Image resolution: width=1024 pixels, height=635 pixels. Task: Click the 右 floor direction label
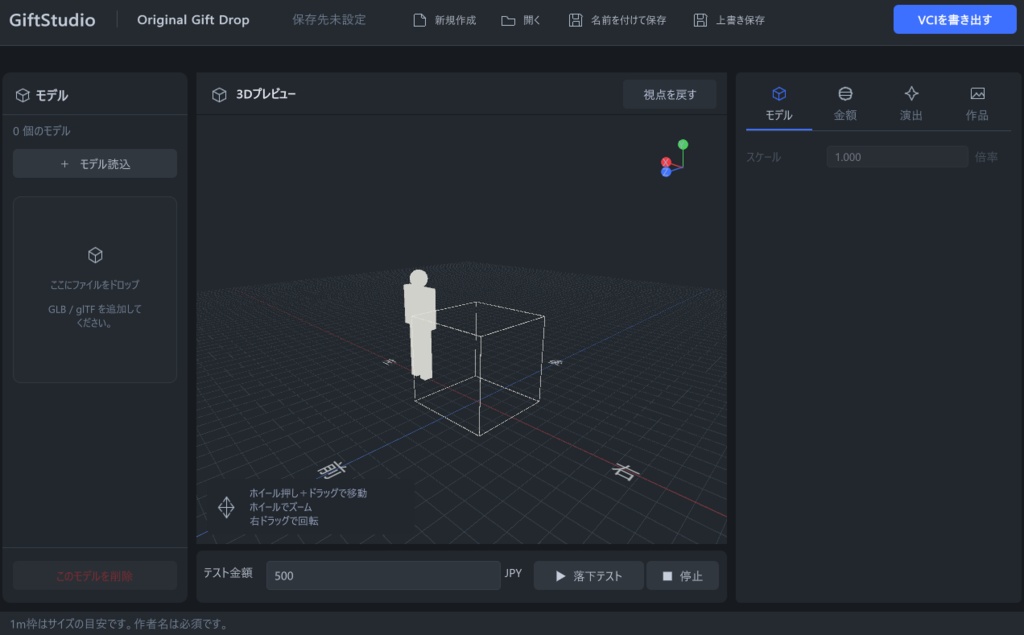click(x=625, y=471)
